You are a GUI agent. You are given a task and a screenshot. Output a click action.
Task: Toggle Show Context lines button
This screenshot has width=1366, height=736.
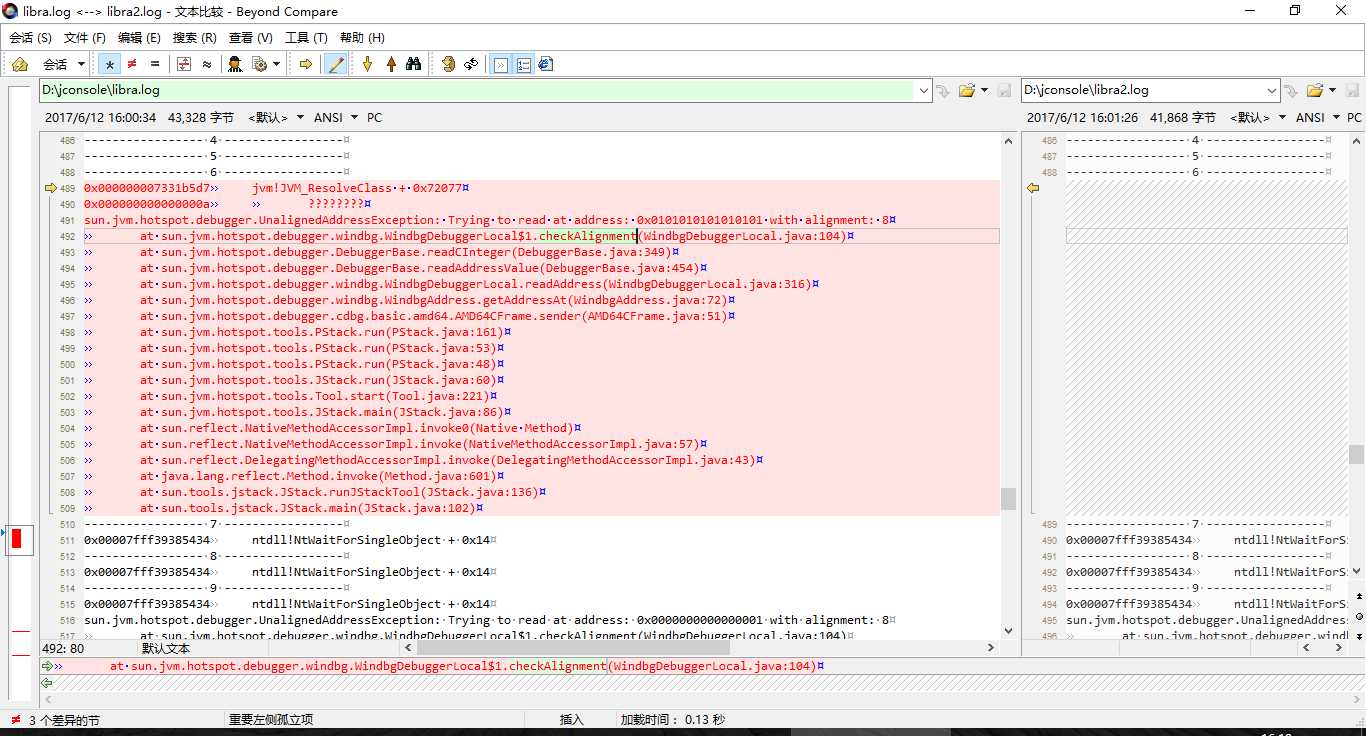pyautogui.click(x=184, y=64)
